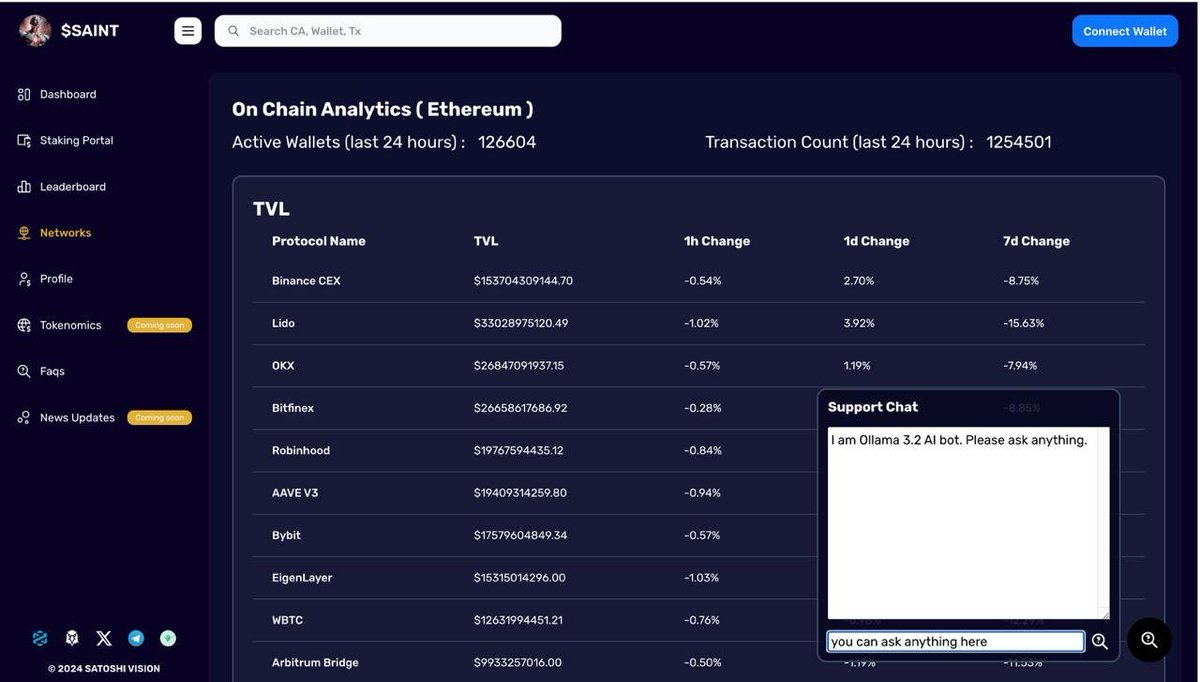1200x682 pixels.
Task: Click TVL value $26847091937.15
Action: (519, 366)
